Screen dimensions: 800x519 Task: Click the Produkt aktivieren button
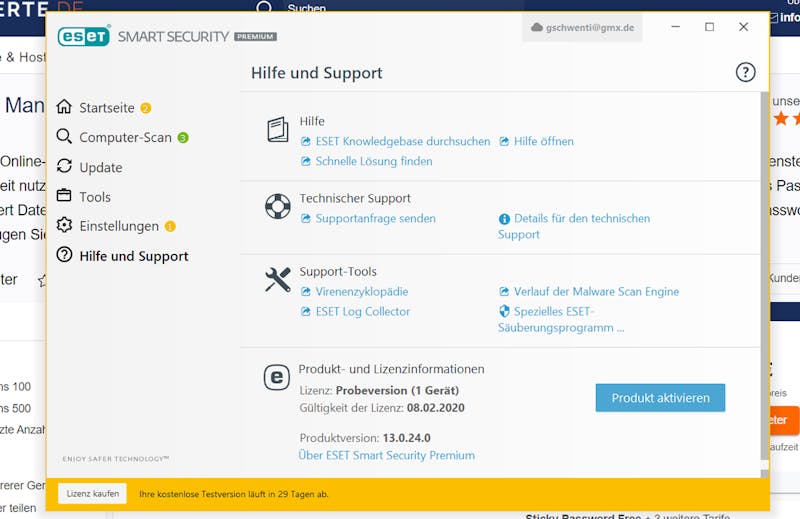[x=660, y=398]
